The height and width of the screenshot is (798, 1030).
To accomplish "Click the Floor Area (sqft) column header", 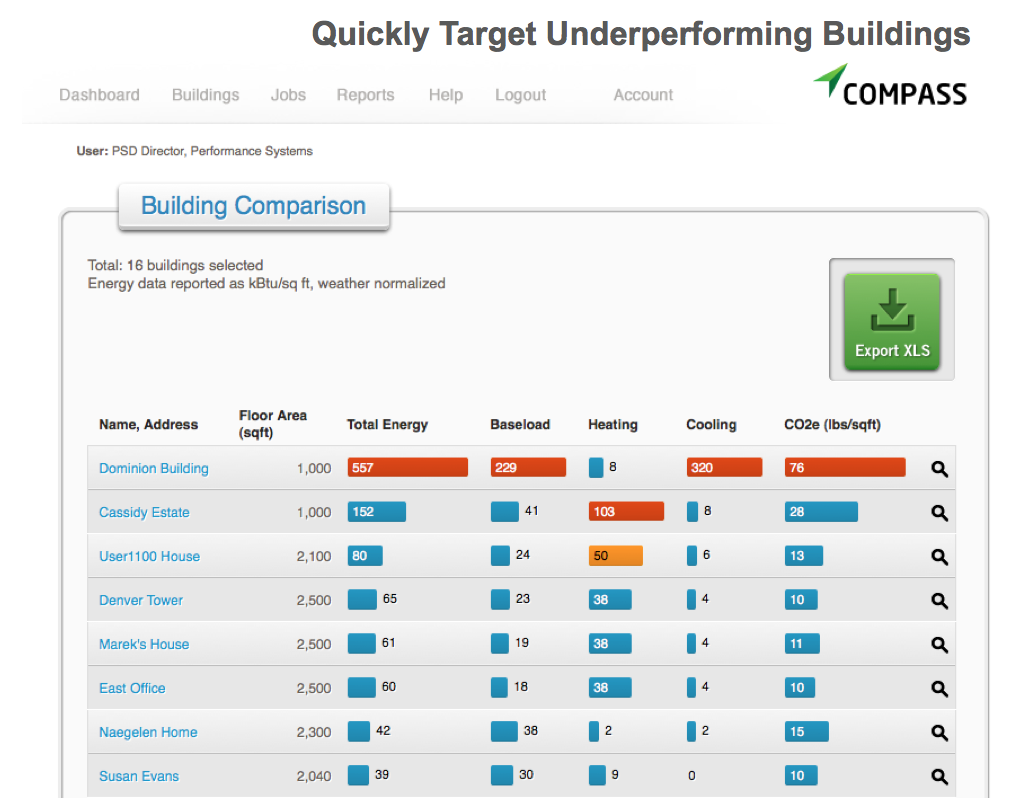I will (x=273, y=424).
